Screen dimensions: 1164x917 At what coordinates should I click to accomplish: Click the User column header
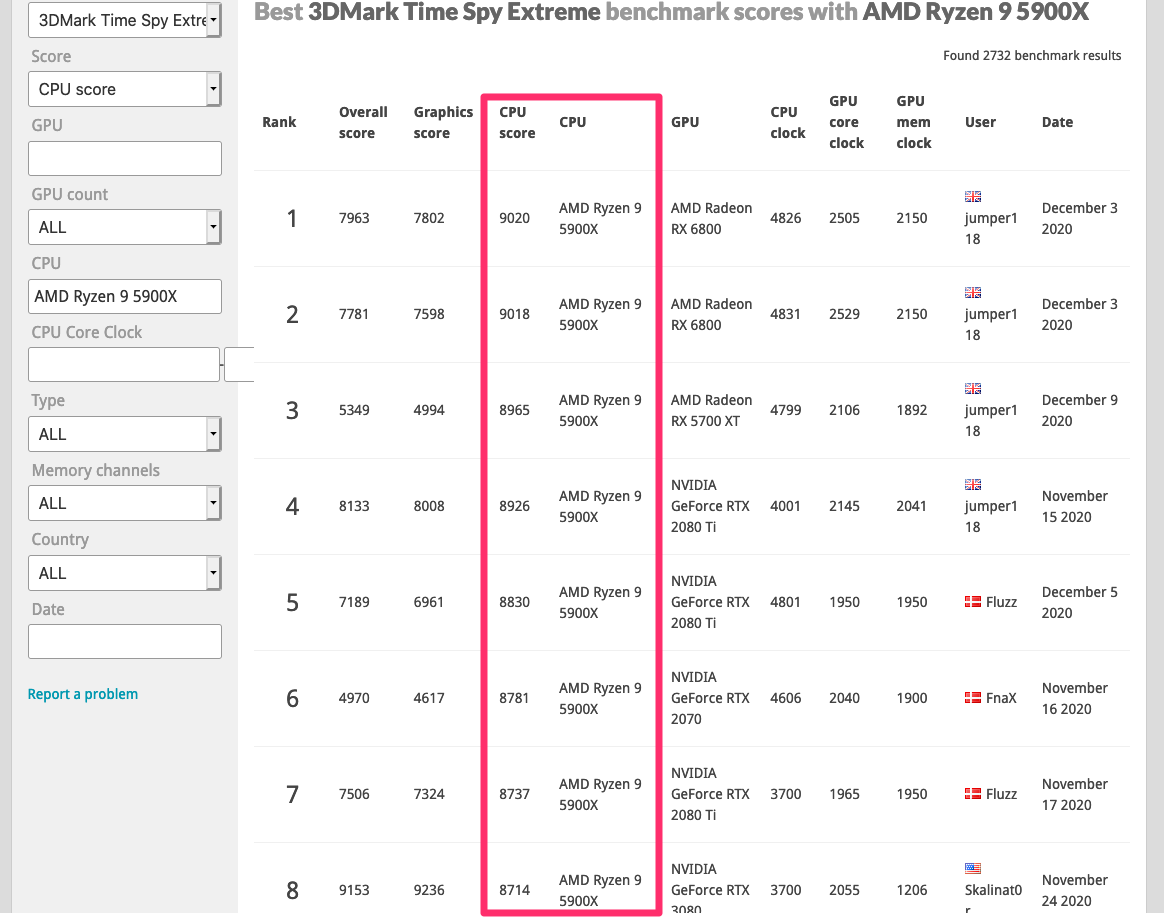pyautogui.click(x=980, y=123)
